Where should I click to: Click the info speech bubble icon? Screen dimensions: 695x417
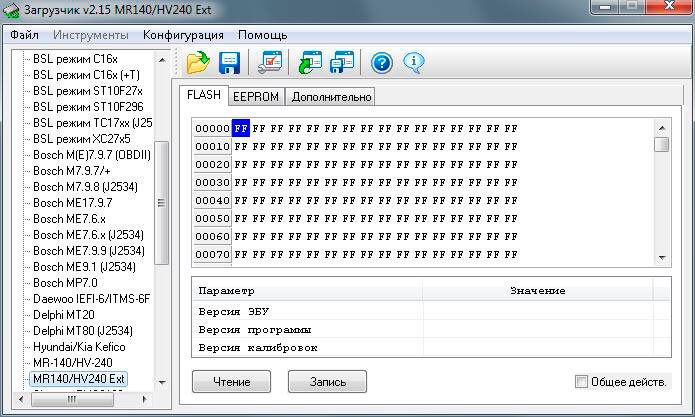click(414, 62)
